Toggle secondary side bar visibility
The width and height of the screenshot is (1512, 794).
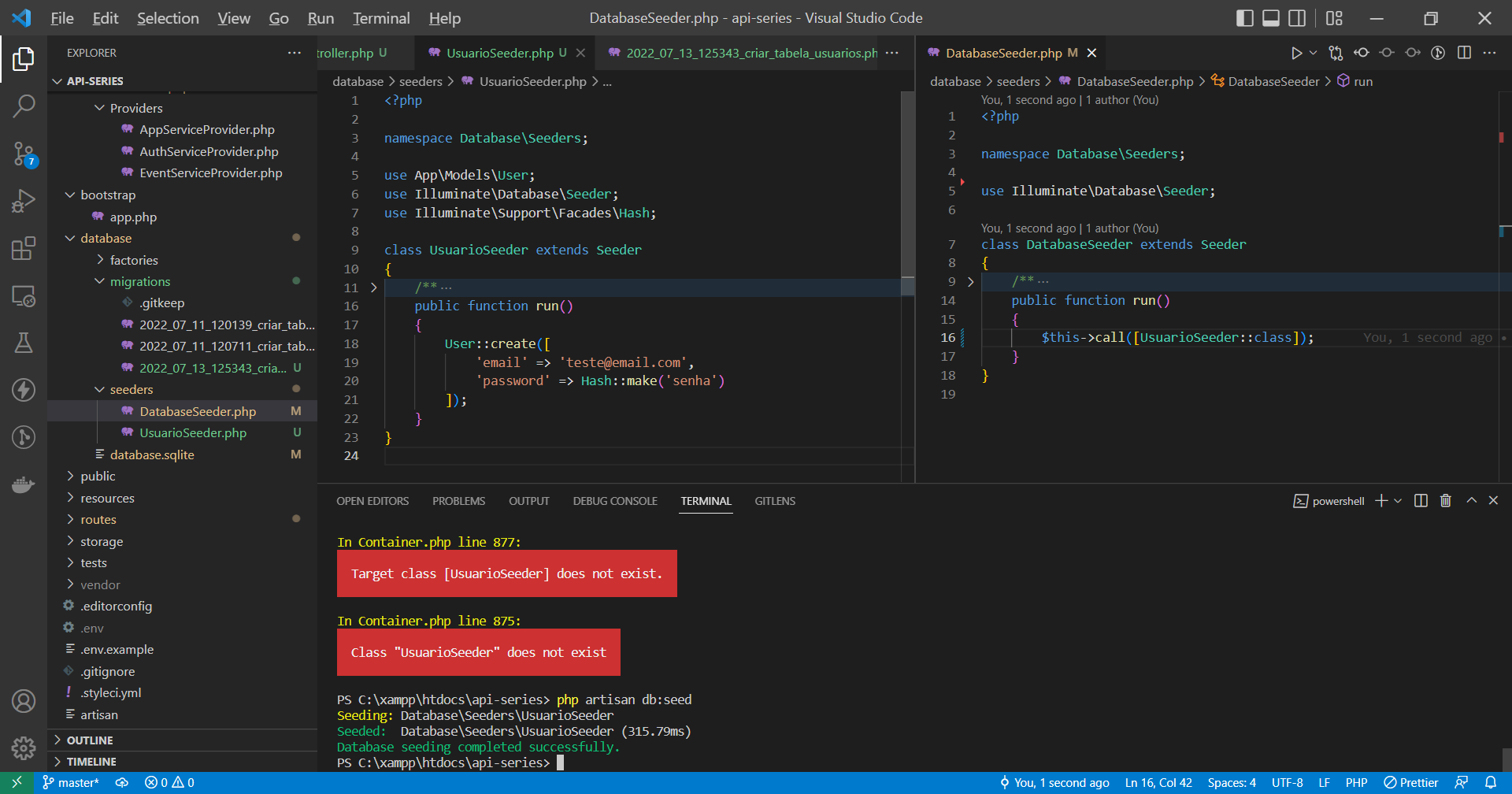[1297, 18]
